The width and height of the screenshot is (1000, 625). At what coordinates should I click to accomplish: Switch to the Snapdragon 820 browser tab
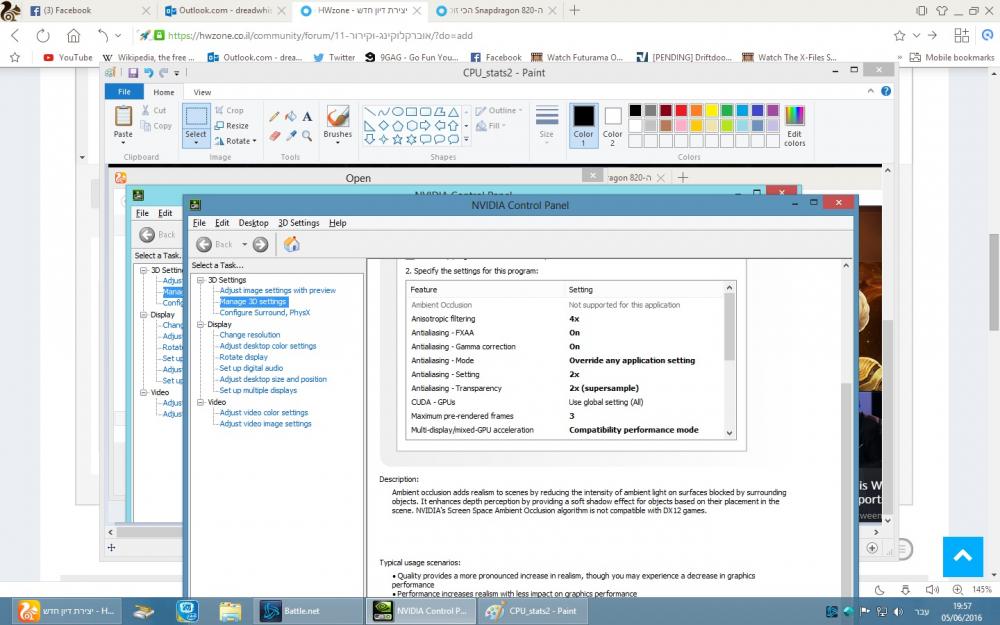coord(496,10)
